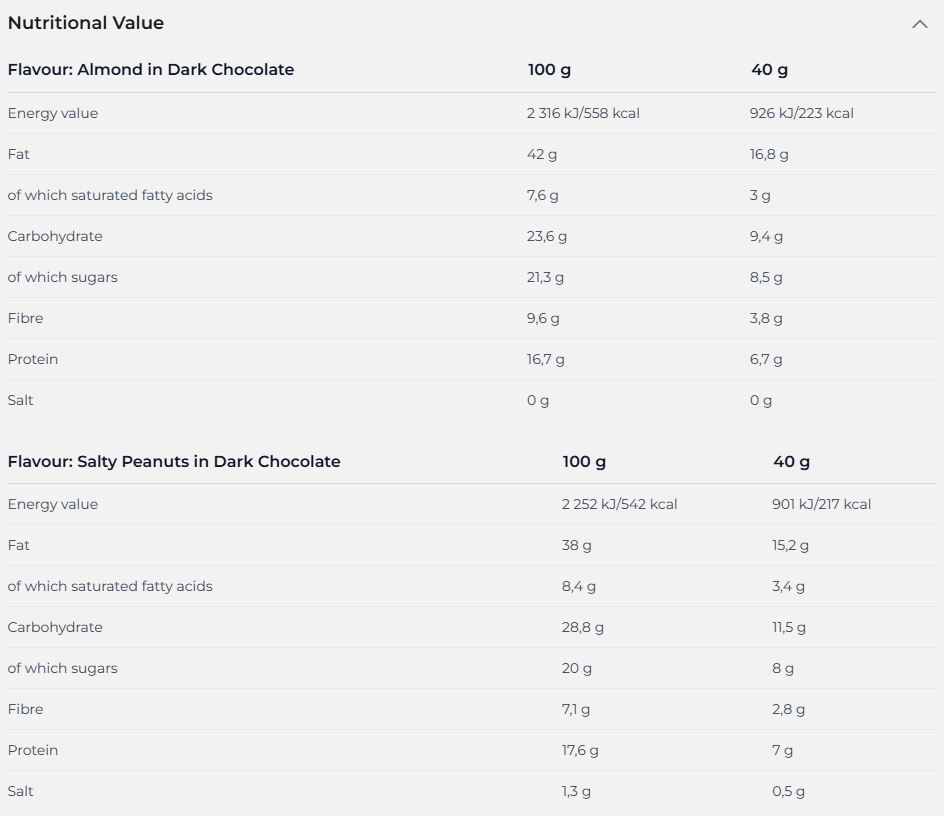
Task: Click the 40 g column header for Almond
Action: click(x=769, y=70)
